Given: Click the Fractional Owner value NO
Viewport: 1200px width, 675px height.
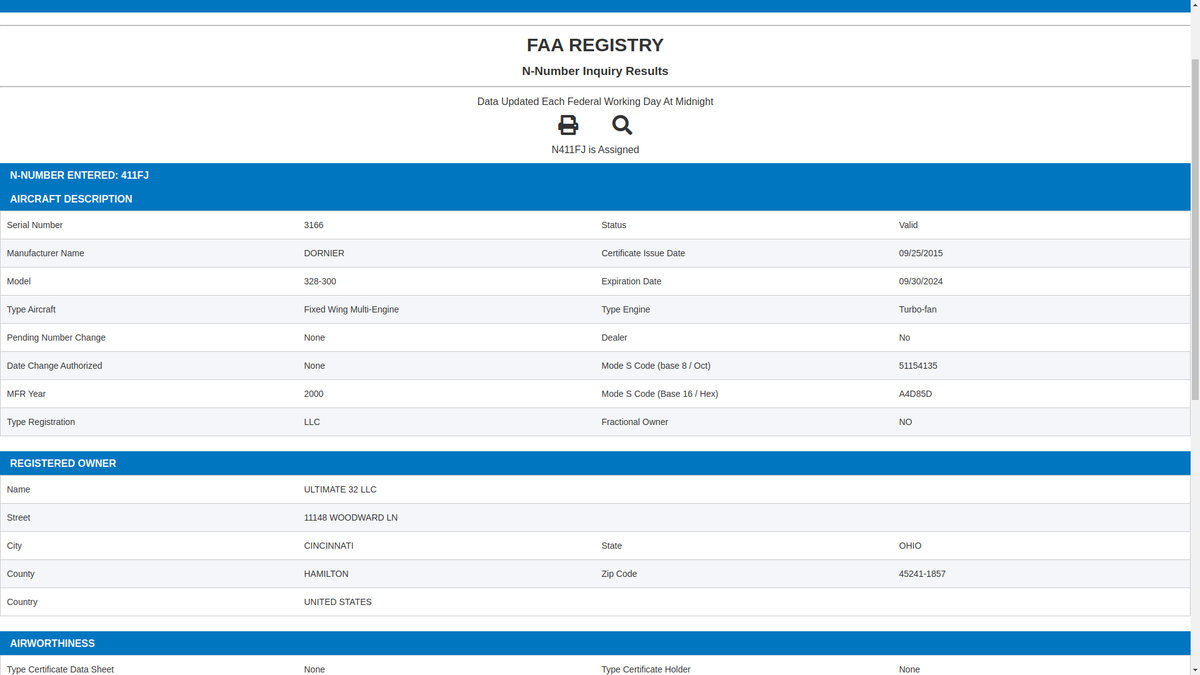Looking at the screenshot, I should click(905, 422).
